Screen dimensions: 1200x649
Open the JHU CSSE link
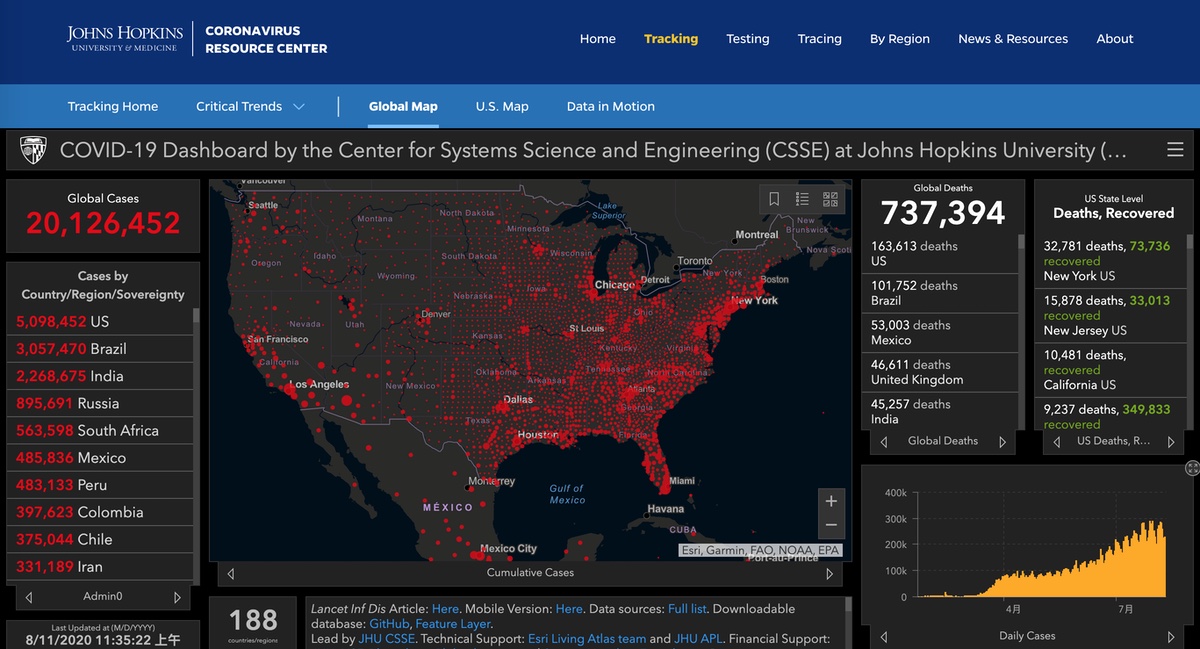(x=386, y=638)
